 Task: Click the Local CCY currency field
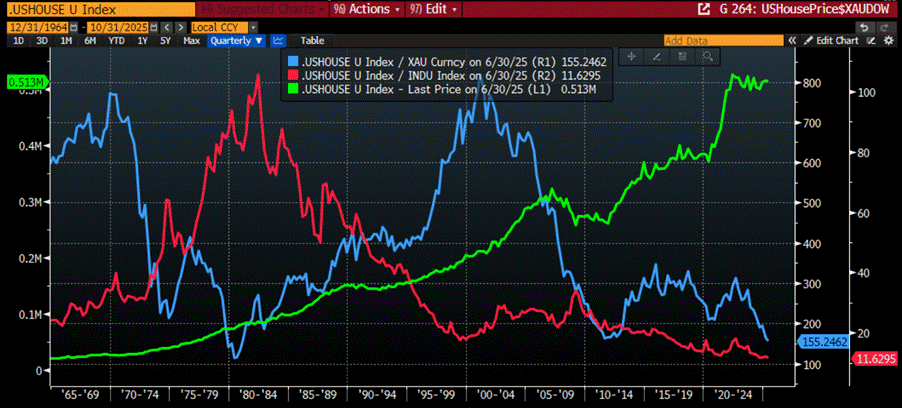point(220,27)
